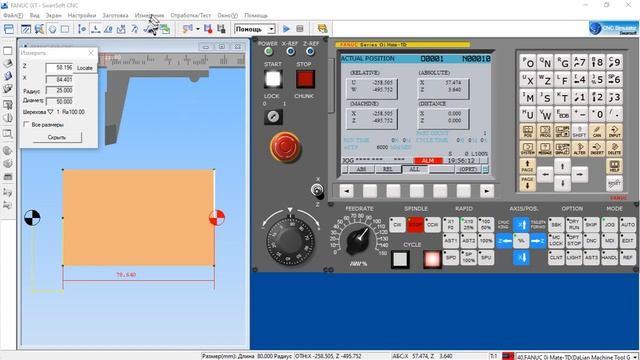Click the large handwheel dial
640x360 pixels.
tap(289, 242)
